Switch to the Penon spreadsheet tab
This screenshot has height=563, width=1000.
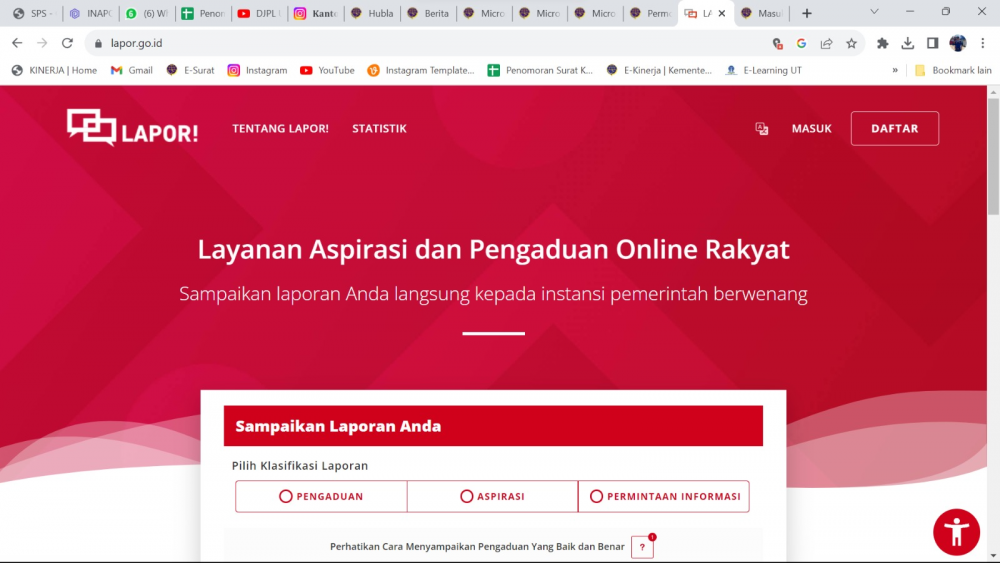[203, 13]
